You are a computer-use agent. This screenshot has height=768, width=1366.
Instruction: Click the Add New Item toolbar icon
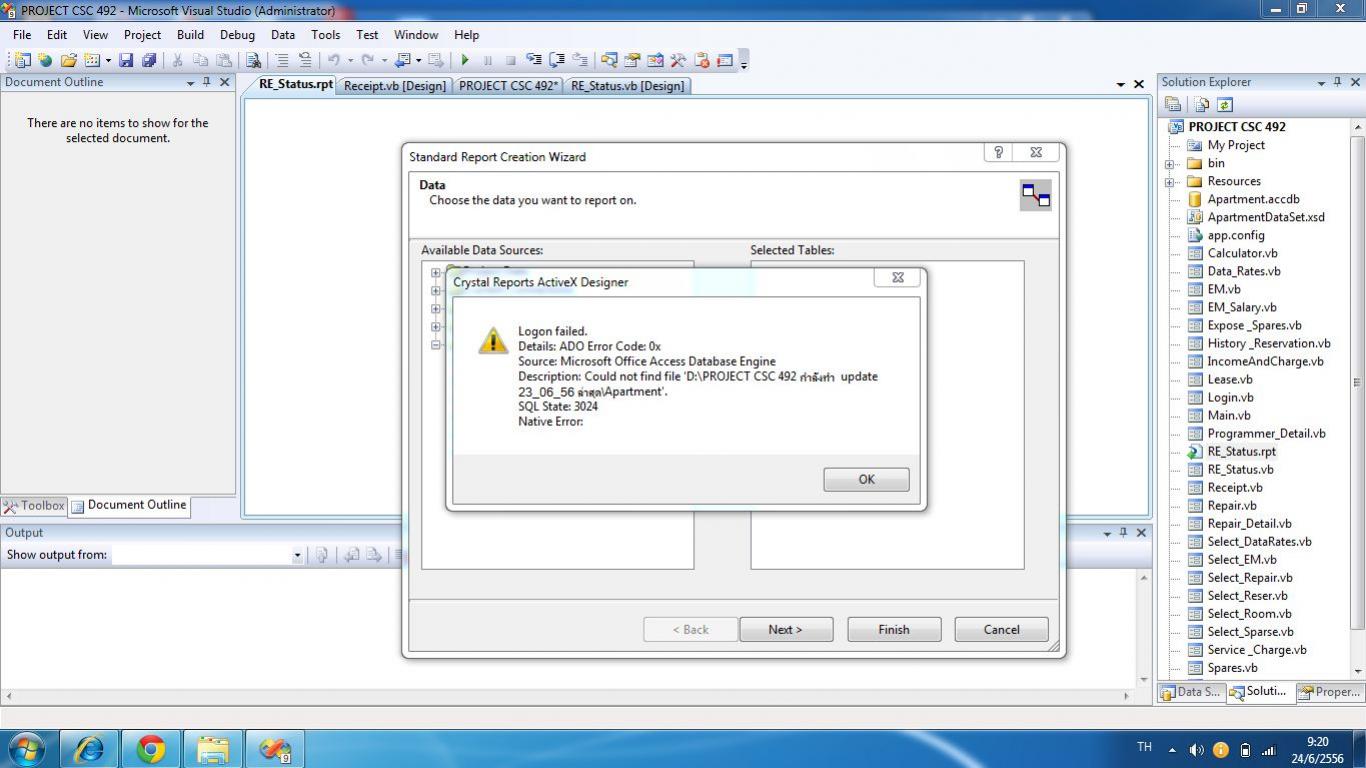pos(92,60)
